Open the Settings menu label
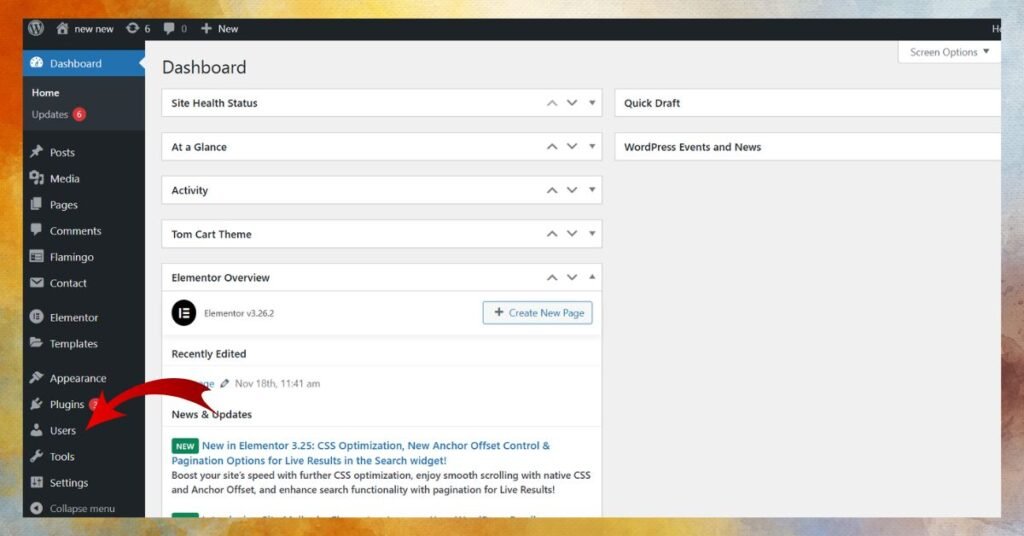The image size is (1024, 536). click(69, 482)
